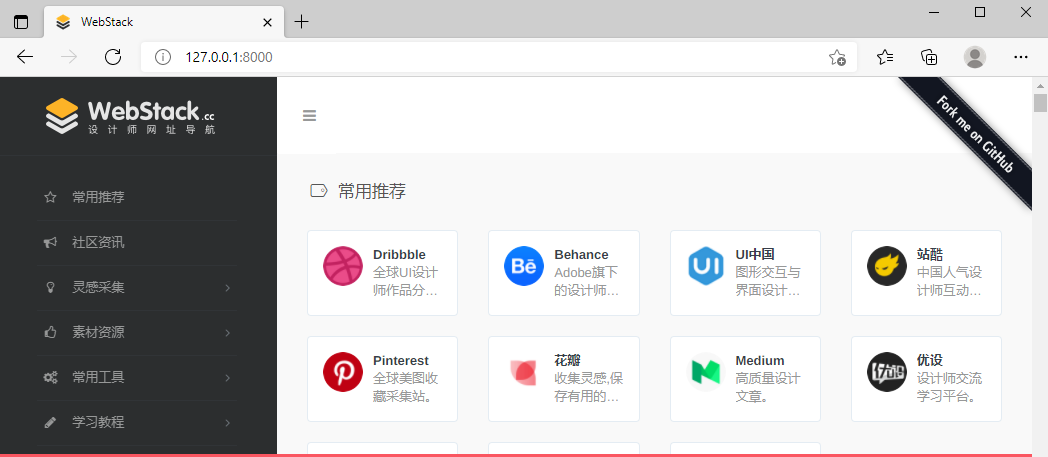Click the 花瓣 petal logo
Image resolution: width=1048 pixels, height=457 pixels.
coord(524,372)
